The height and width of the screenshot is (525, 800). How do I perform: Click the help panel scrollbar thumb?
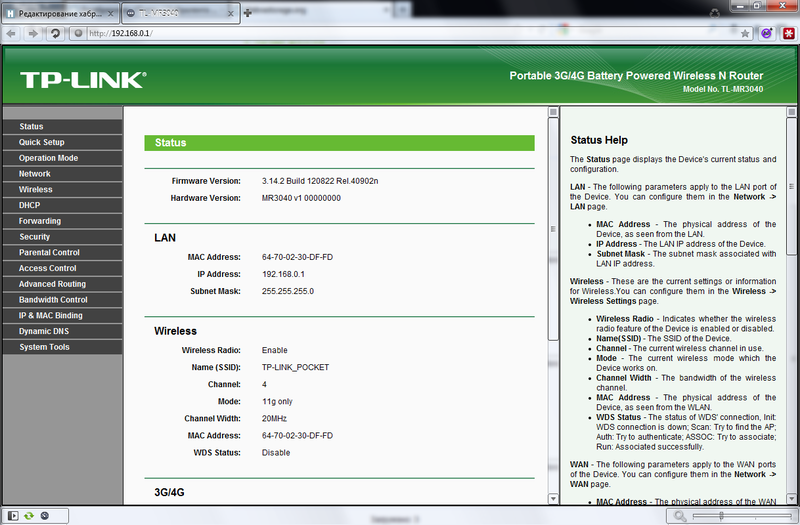tap(791, 186)
